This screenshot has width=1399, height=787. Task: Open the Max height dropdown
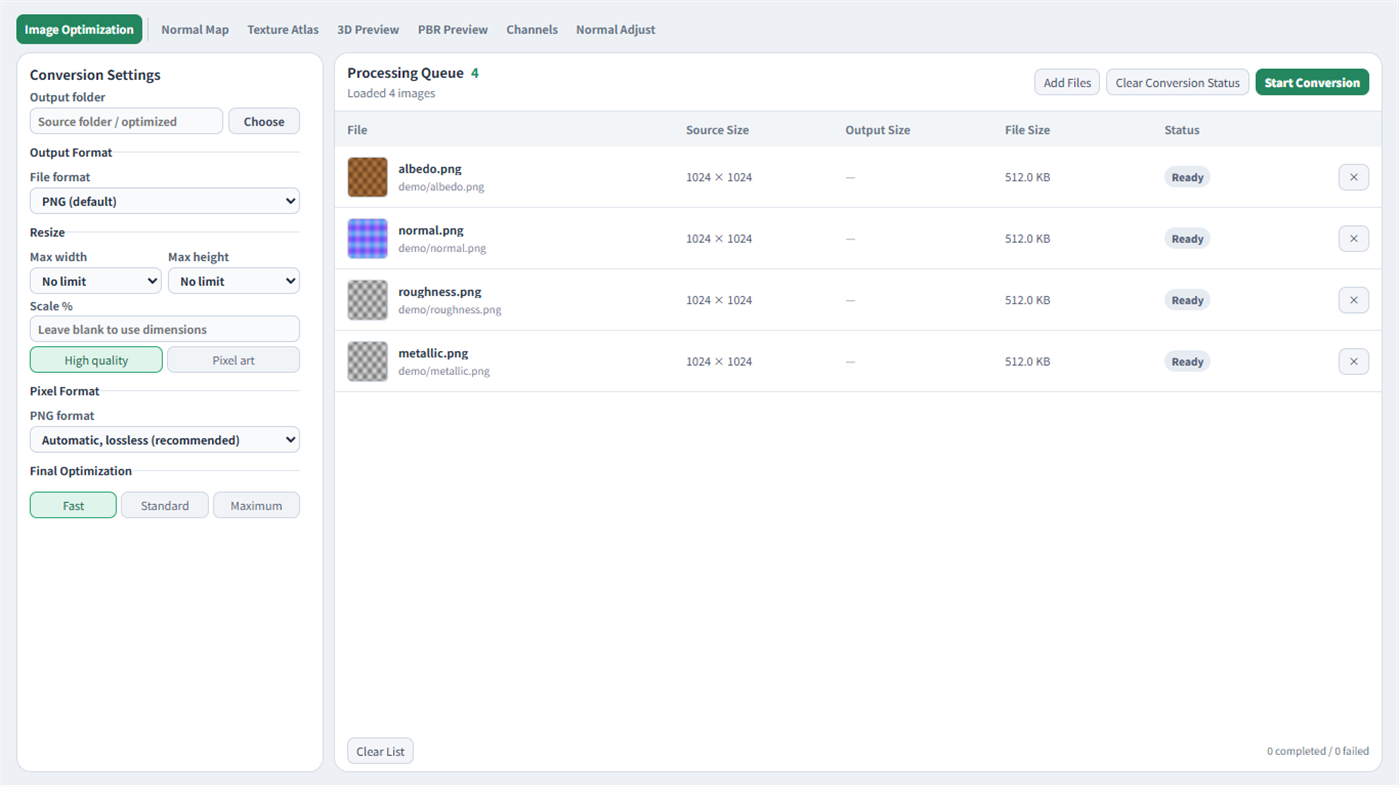[234, 281]
